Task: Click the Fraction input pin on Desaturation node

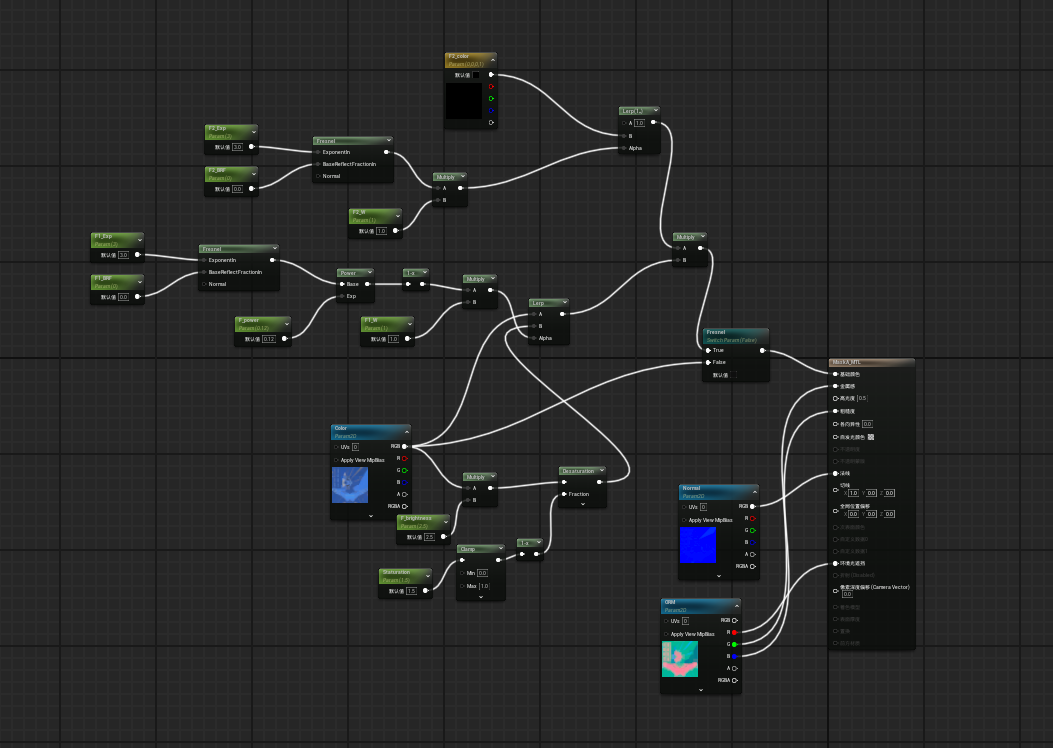Action: point(564,494)
